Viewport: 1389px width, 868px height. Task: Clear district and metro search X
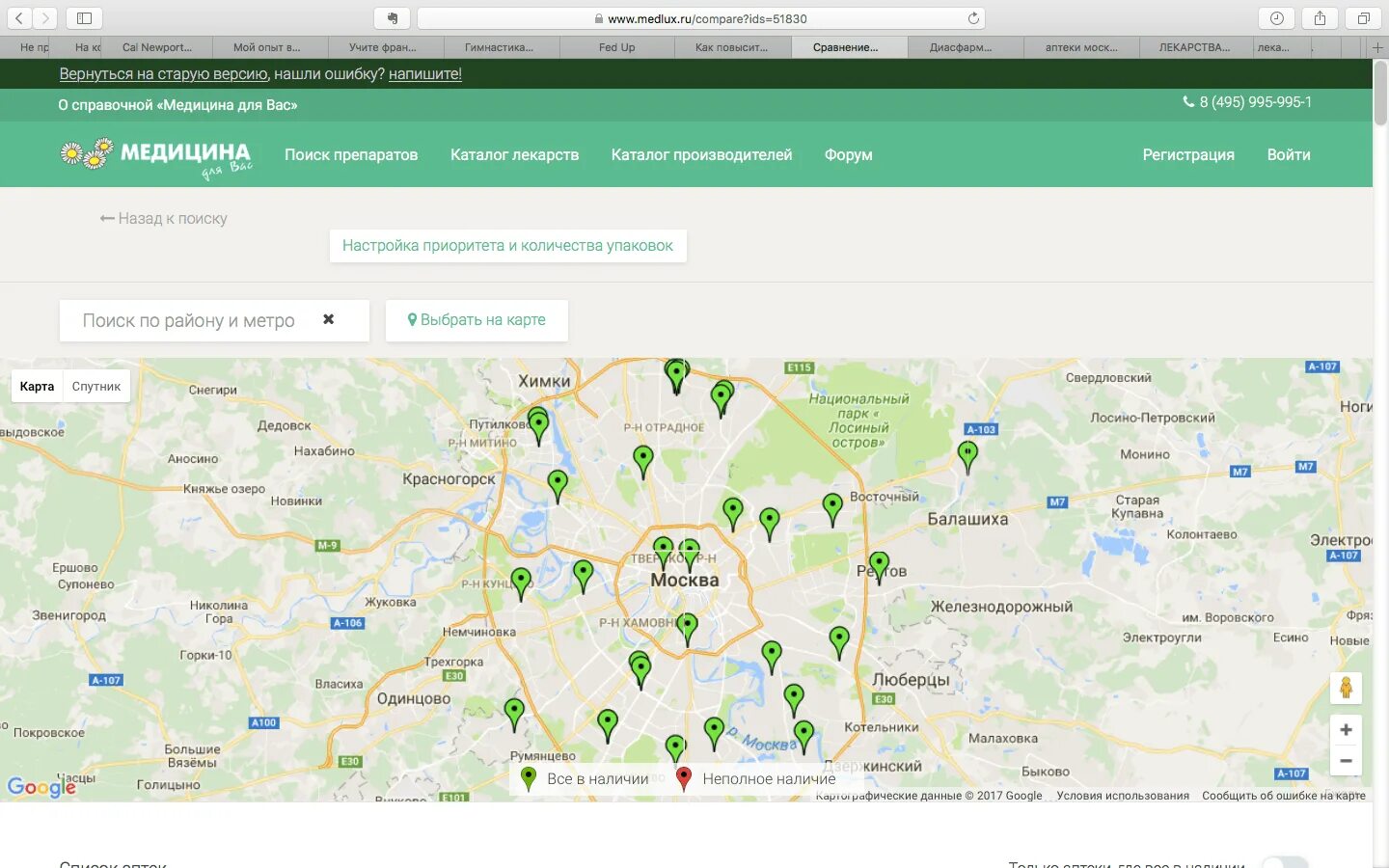pos(329,319)
